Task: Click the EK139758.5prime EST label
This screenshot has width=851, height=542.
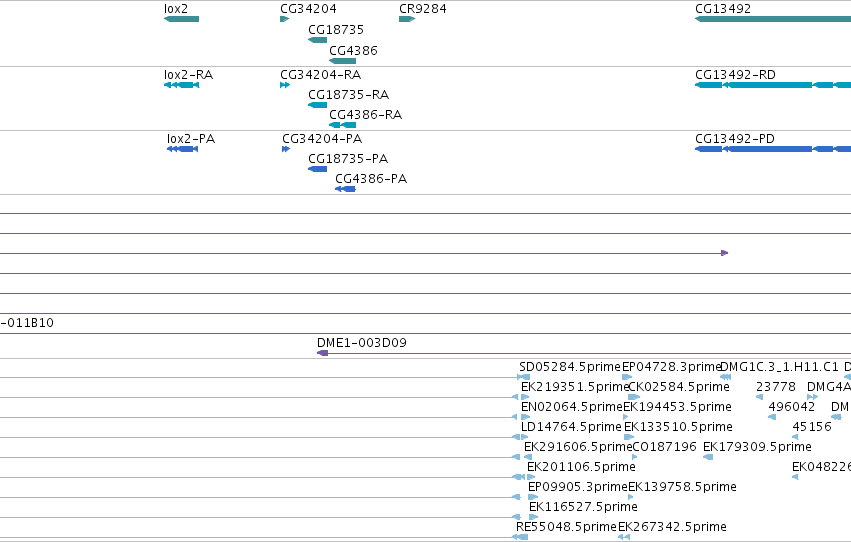Action: 682,487
